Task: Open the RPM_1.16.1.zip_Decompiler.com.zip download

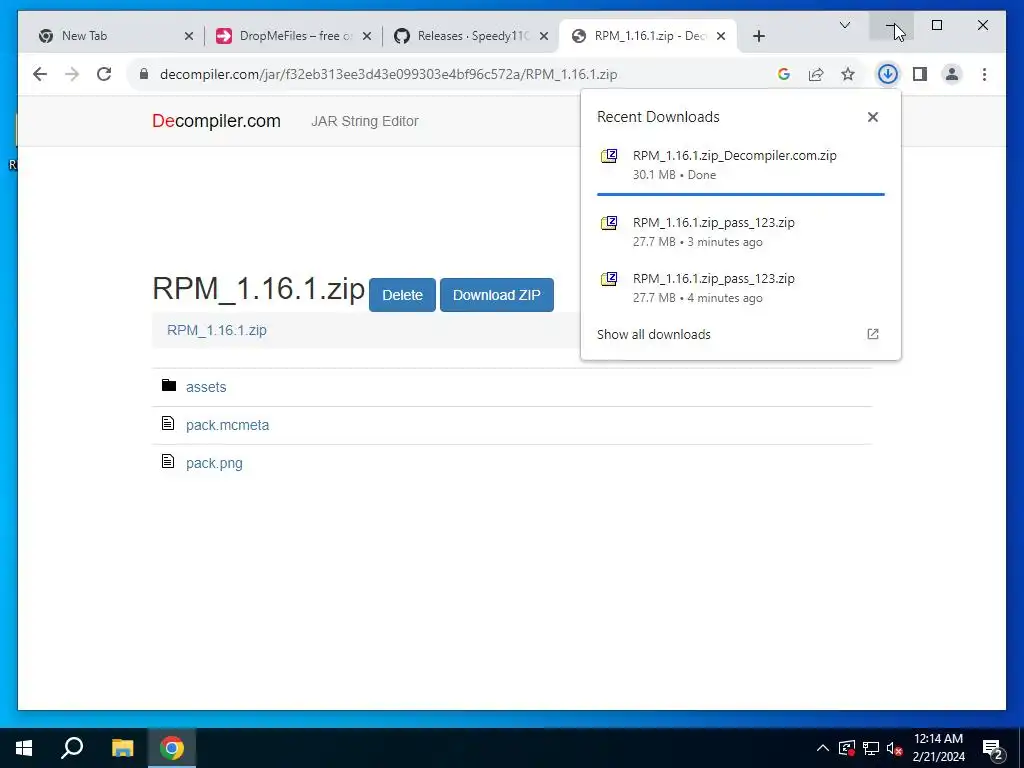Action: pos(741,165)
